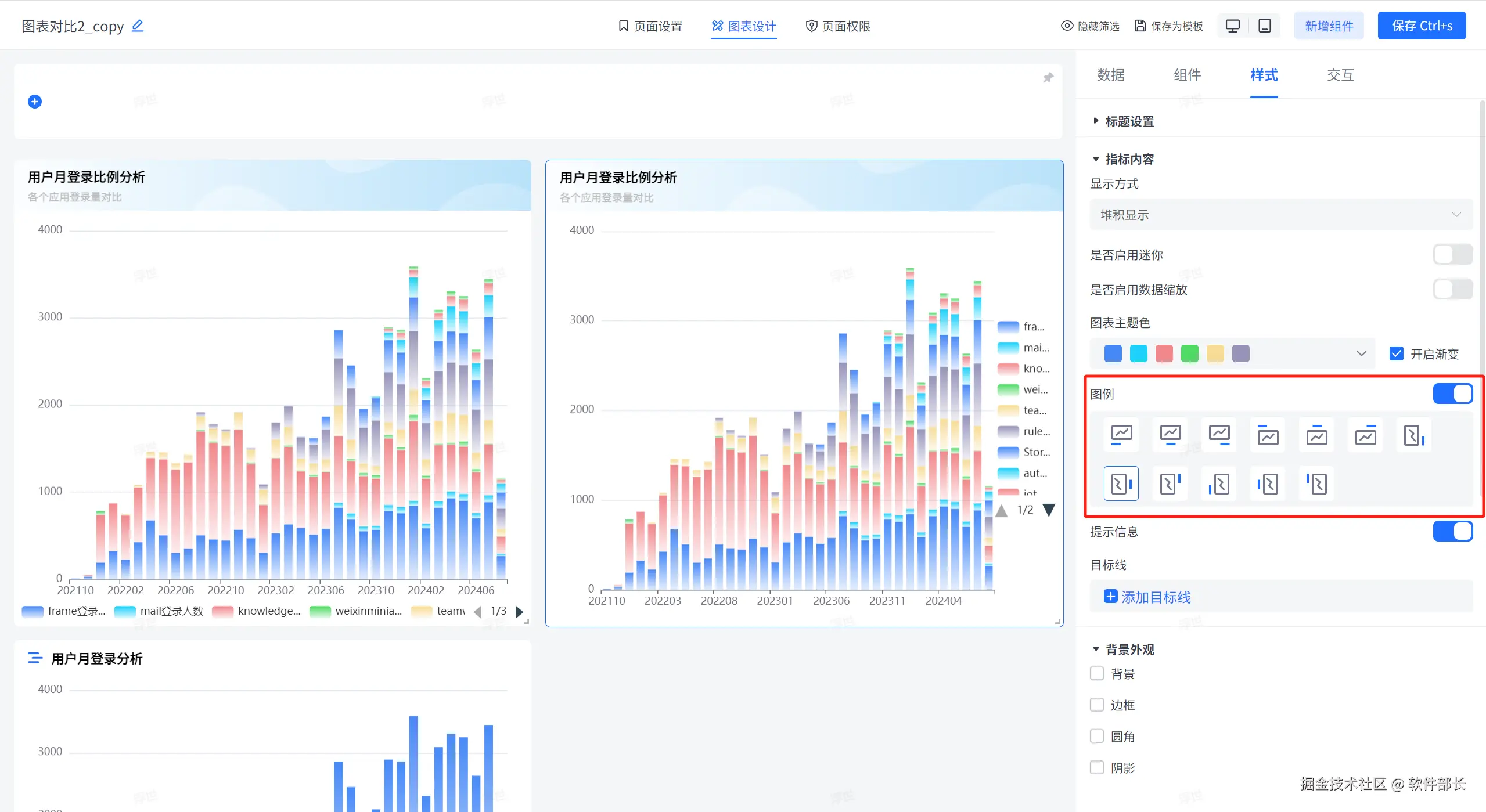Click the pin icon on filter bar
Screen dimensions: 1486x812
(1048, 78)
